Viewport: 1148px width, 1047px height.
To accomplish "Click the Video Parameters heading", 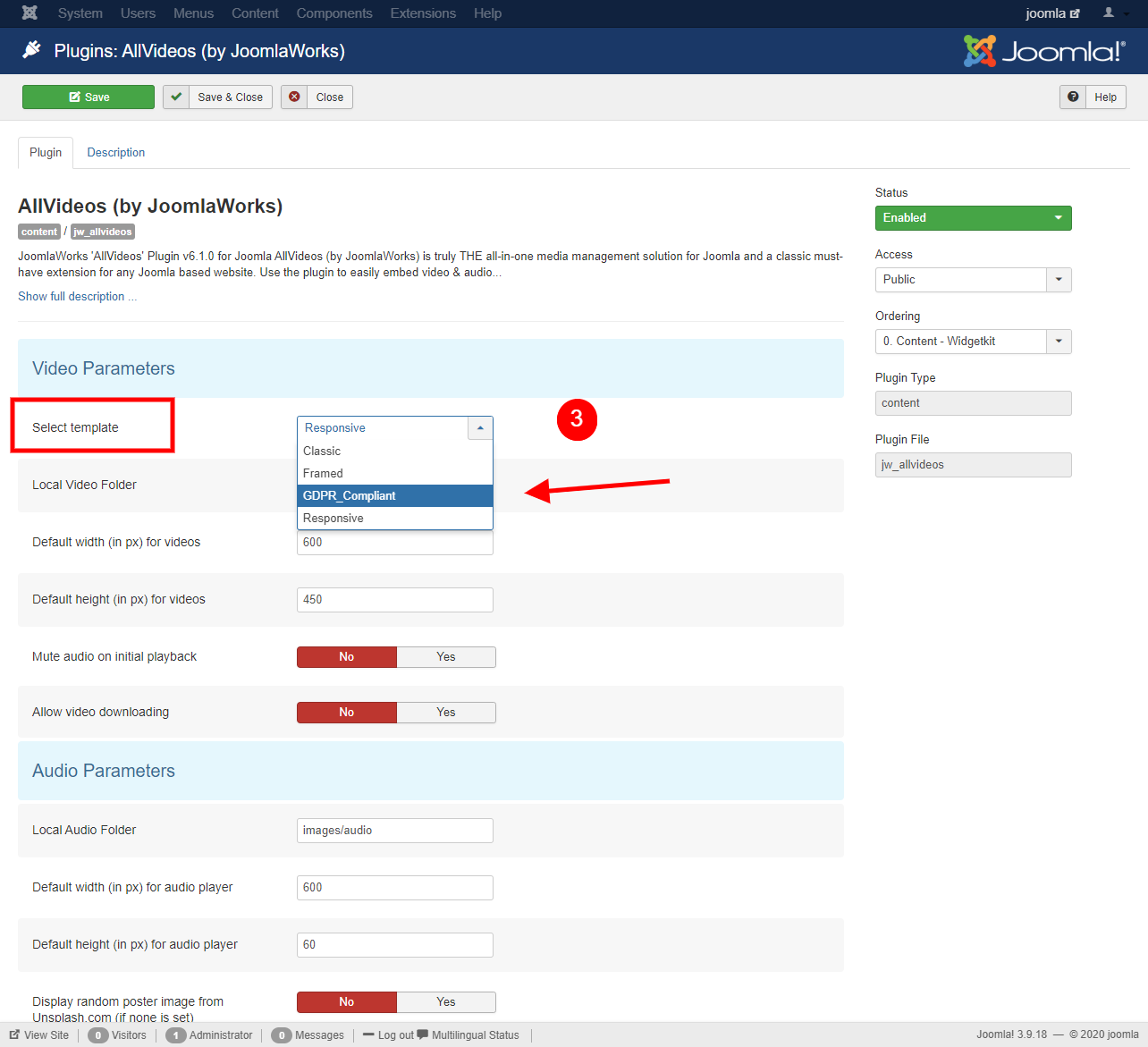I will pyautogui.click(x=104, y=368).
